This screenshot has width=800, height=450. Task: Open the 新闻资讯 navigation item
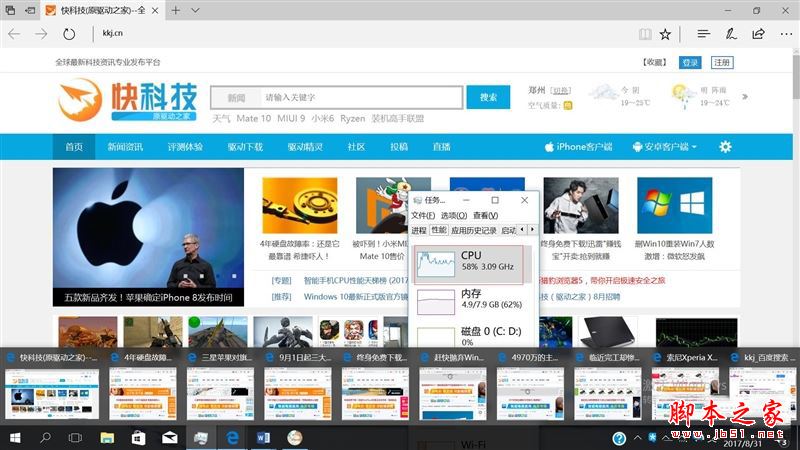point(125,147)
